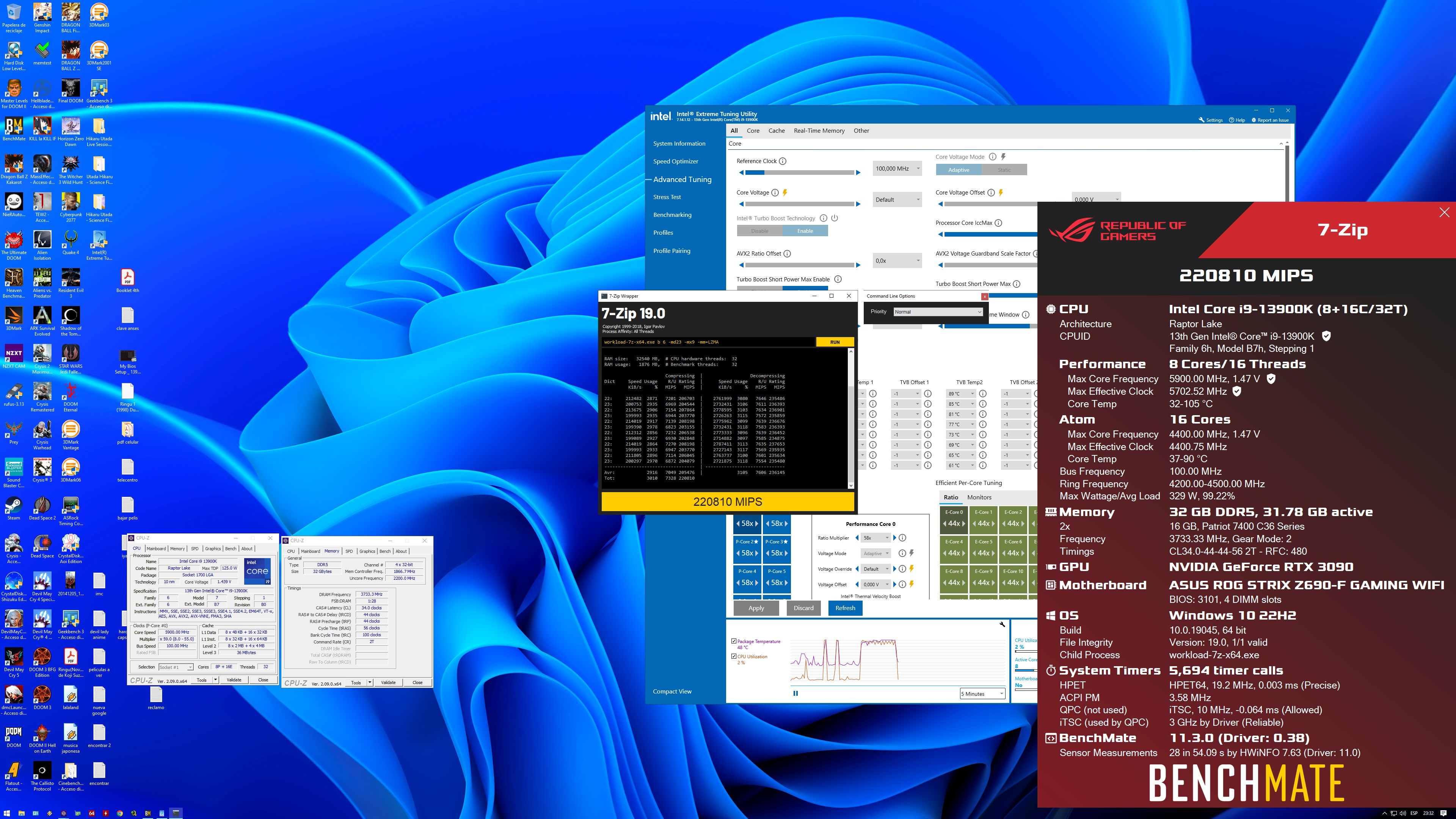1456x819 pixels.
Task: Open System Information in XTU sidebar
Action: click(679, 144)
